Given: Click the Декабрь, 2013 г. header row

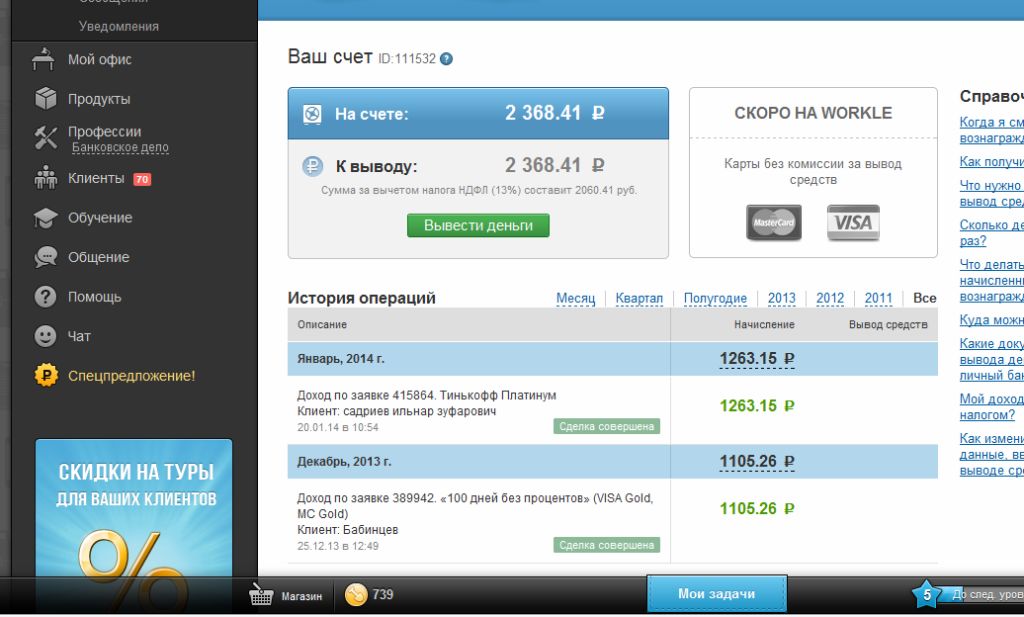Looking at the screenshot, I should (613, 462).
